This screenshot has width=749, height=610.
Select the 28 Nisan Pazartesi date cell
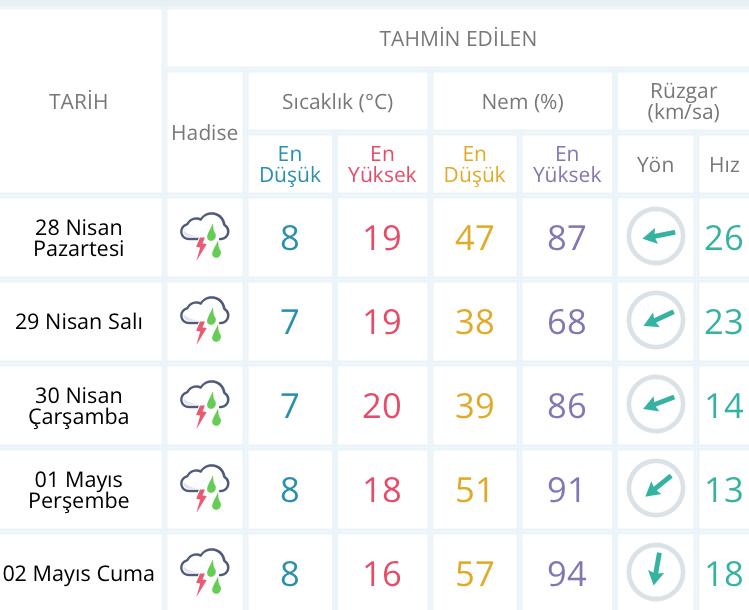(79, 238)
